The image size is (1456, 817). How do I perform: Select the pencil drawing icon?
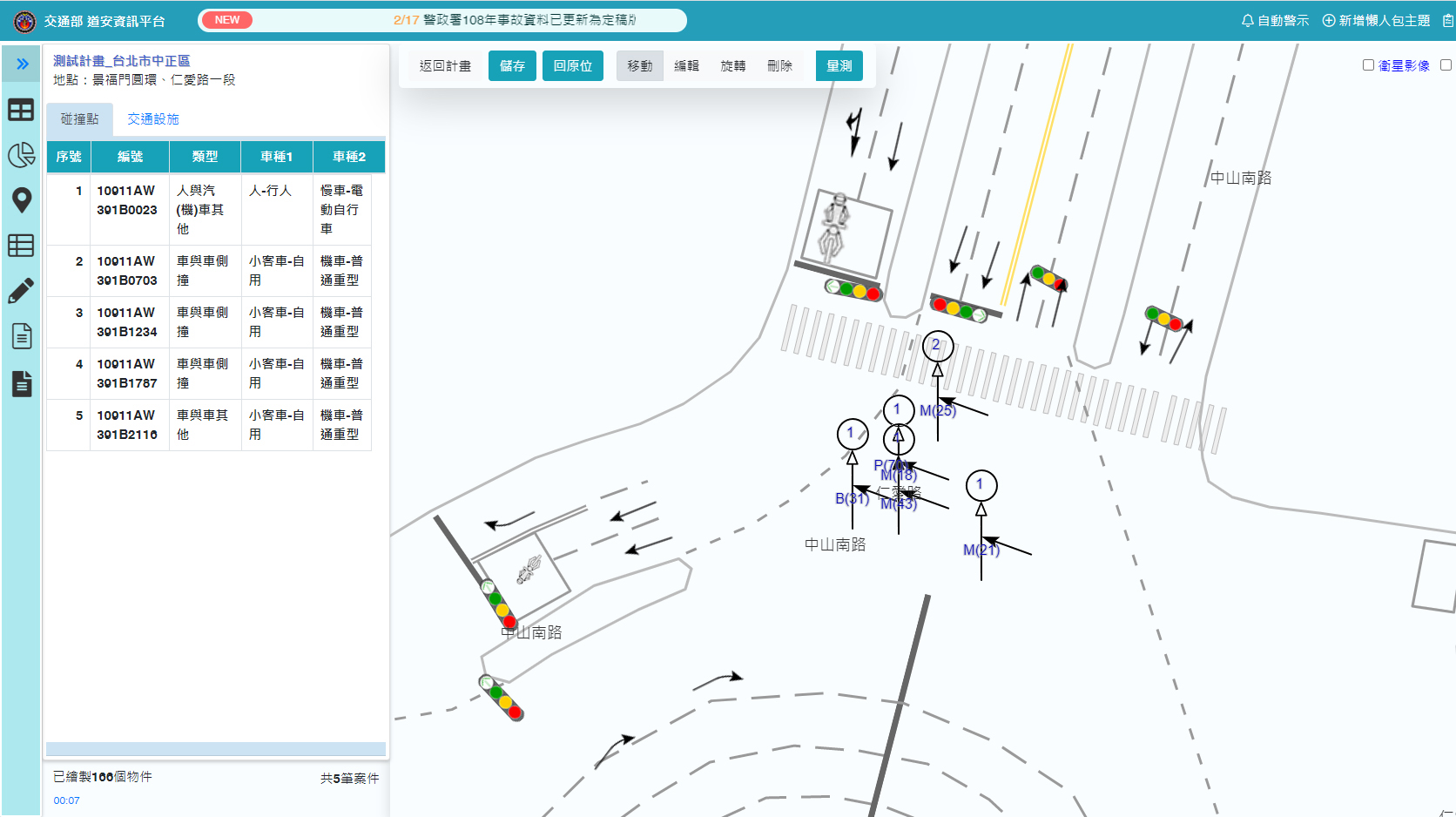(x=21, y=291)
